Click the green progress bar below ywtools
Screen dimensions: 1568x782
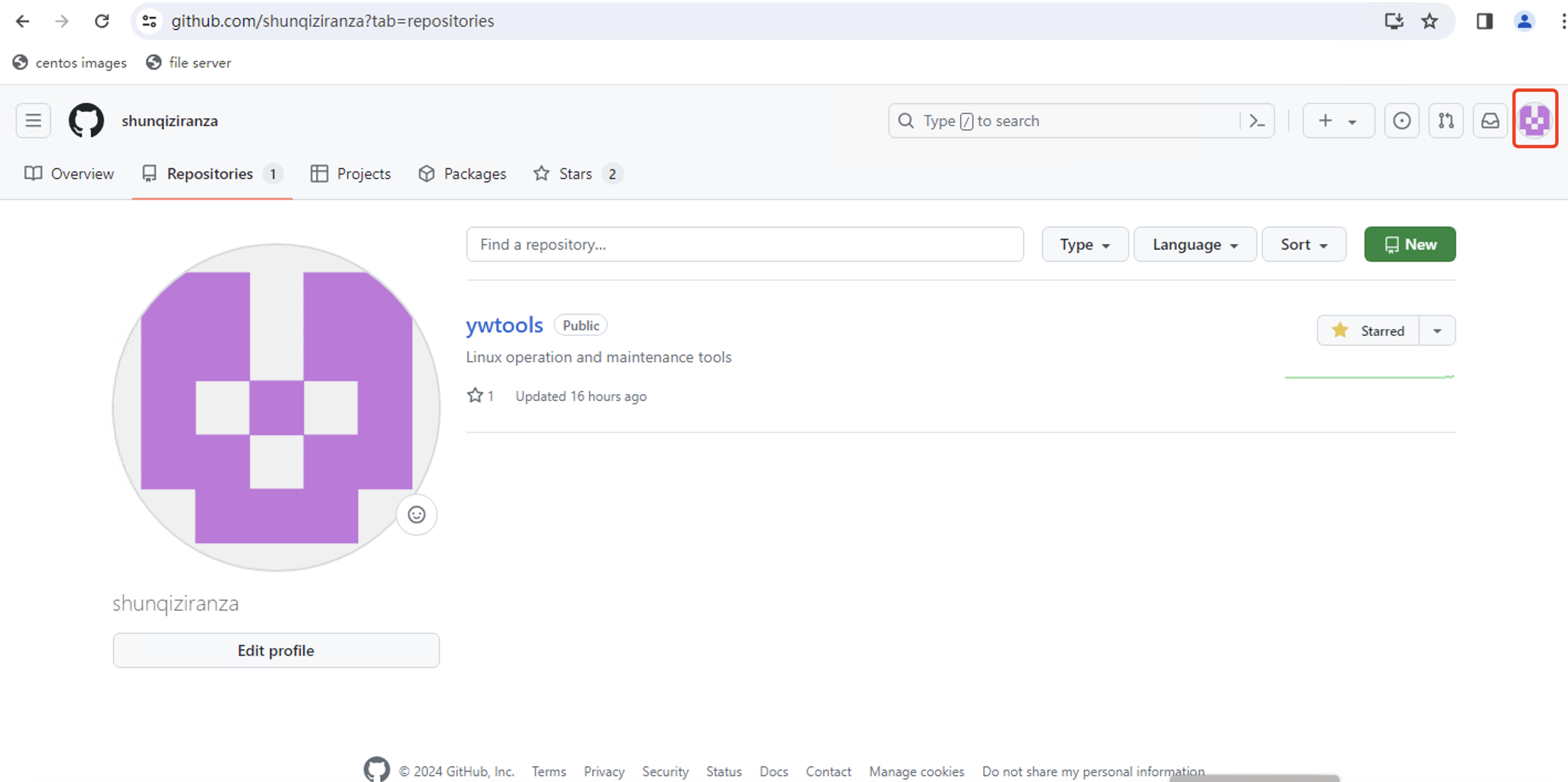click(1370, 377)
